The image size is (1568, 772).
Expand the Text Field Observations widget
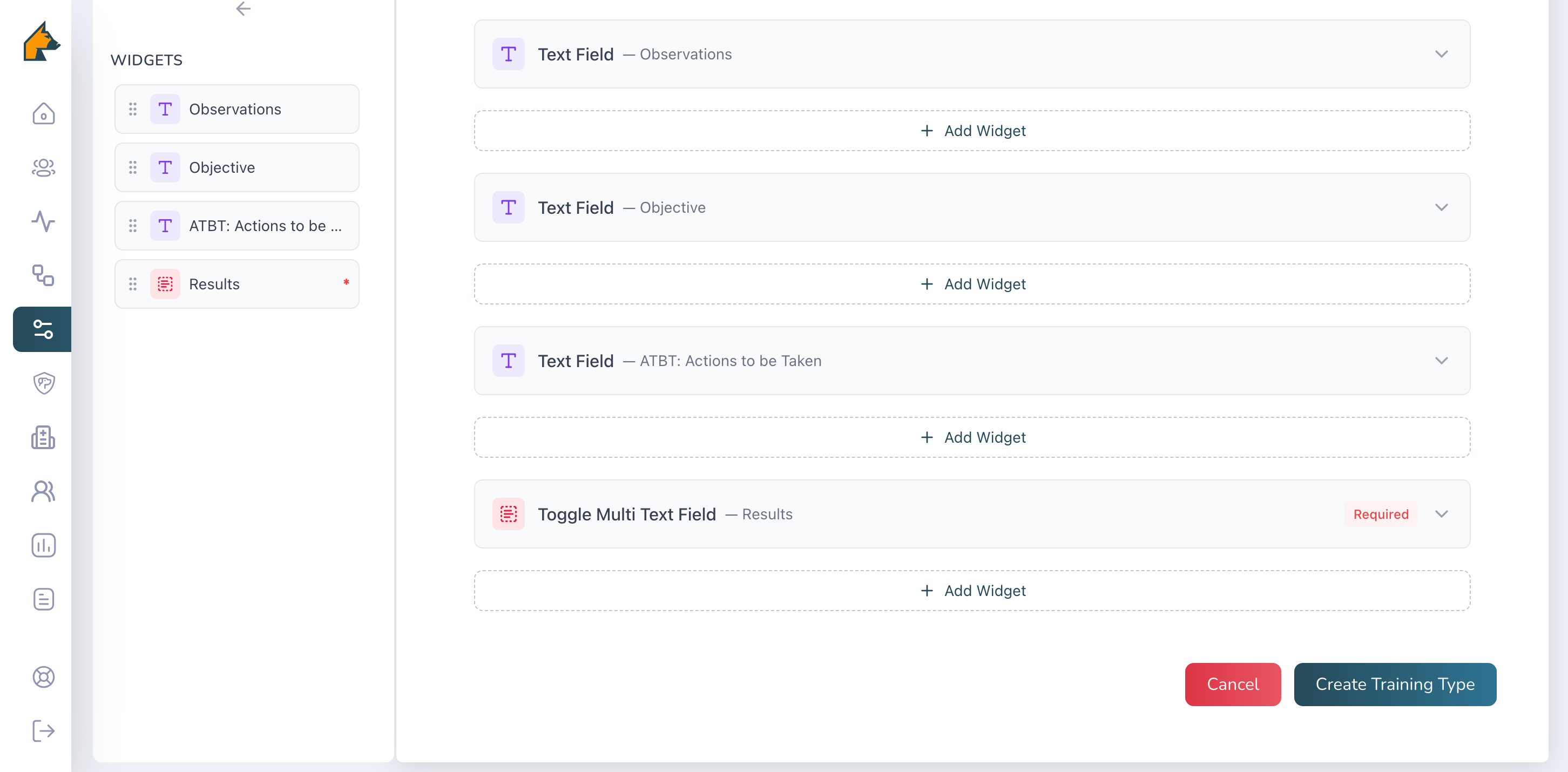point(1441,54)
